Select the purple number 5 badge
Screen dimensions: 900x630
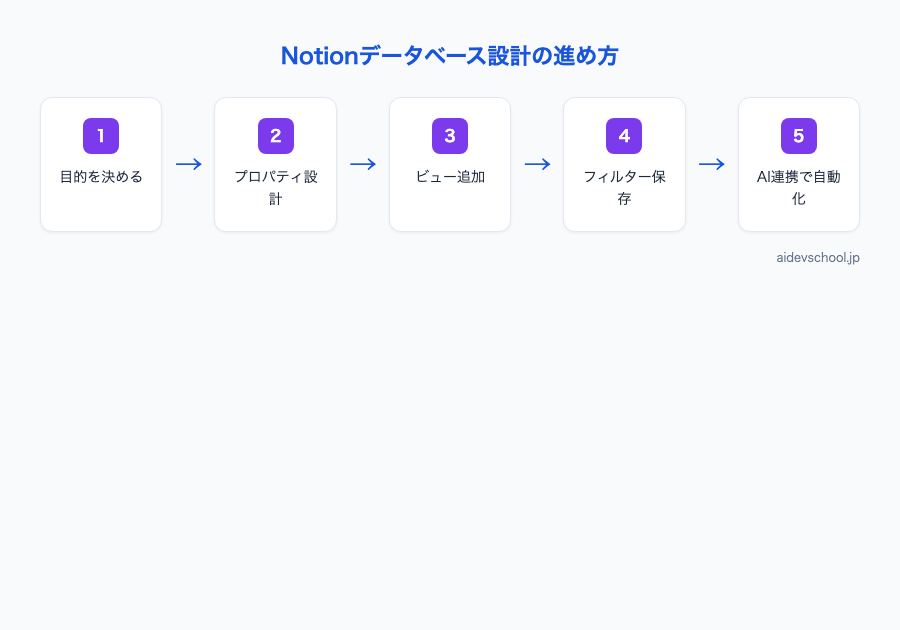(798, 136)
